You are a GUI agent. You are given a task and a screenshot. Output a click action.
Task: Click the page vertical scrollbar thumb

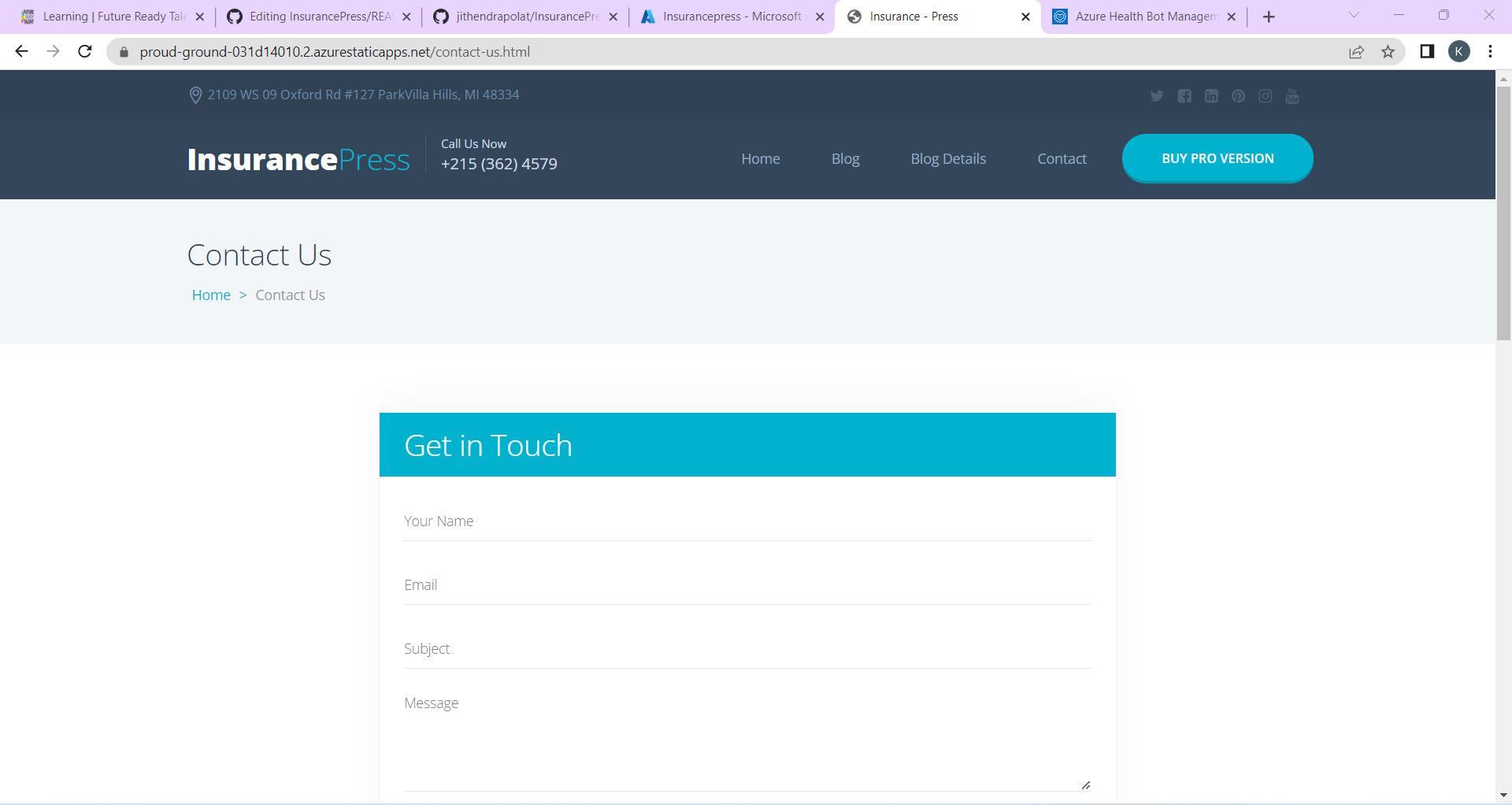coord(1503,213)
